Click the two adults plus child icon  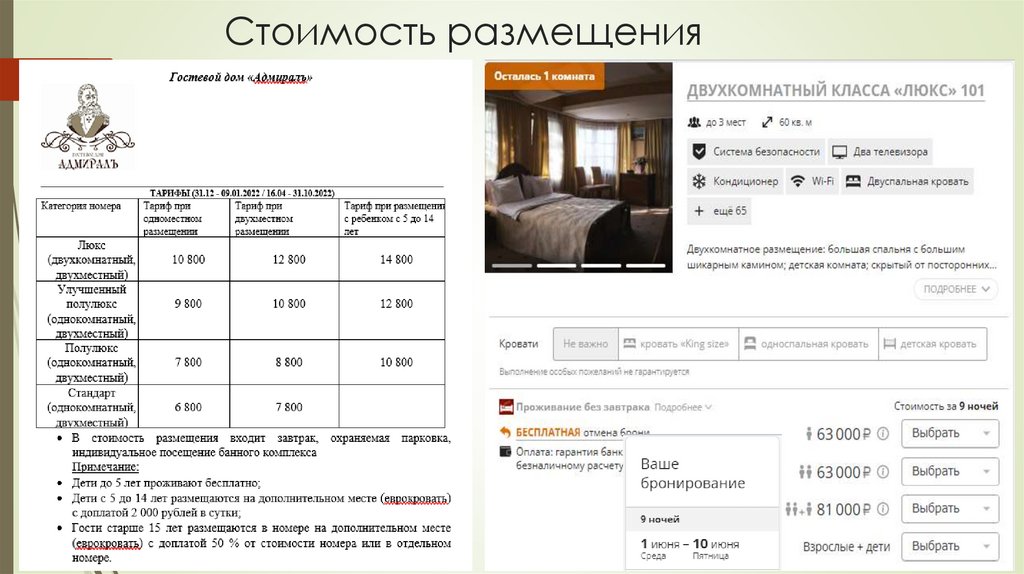pos(799,509)
